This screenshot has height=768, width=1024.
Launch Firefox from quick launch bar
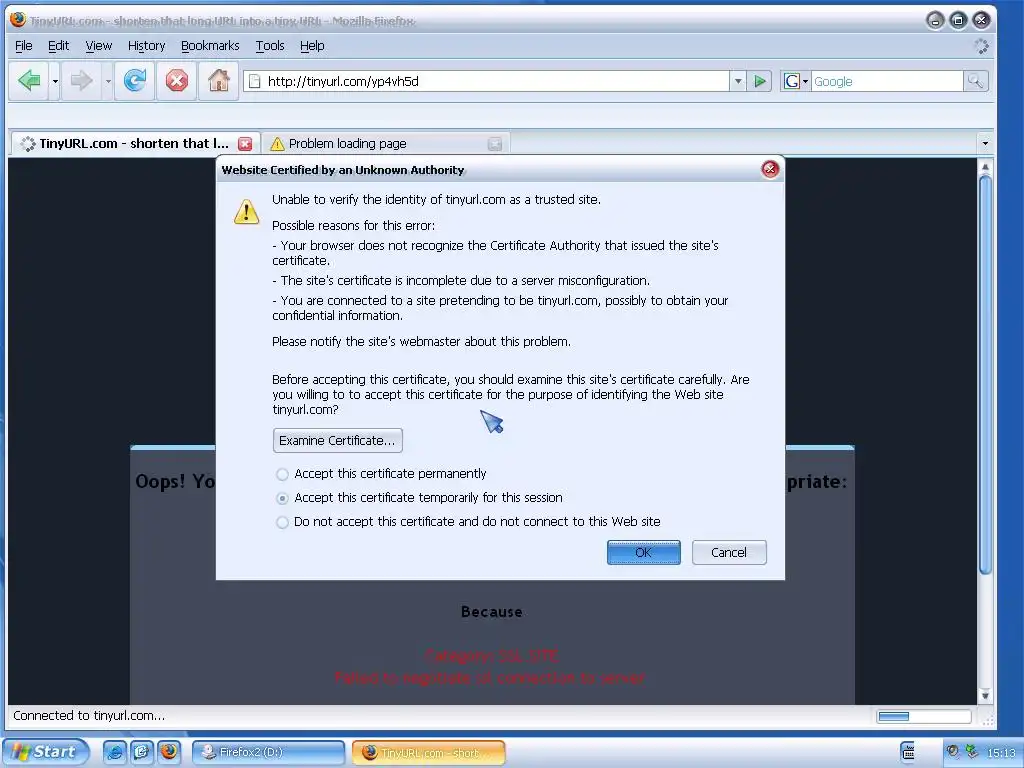pos(168,752)
